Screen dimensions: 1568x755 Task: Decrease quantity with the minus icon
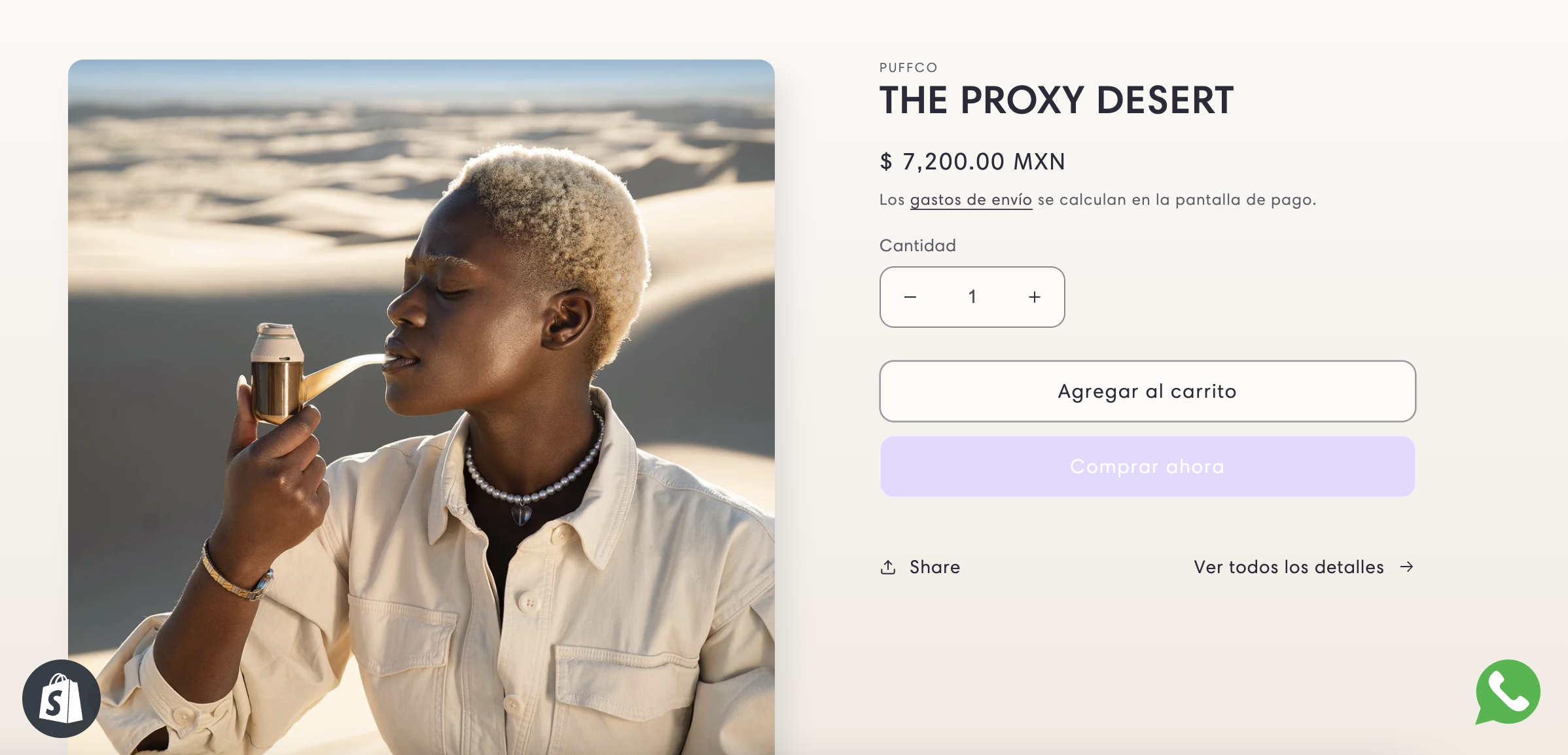click(x=910, y=297)
